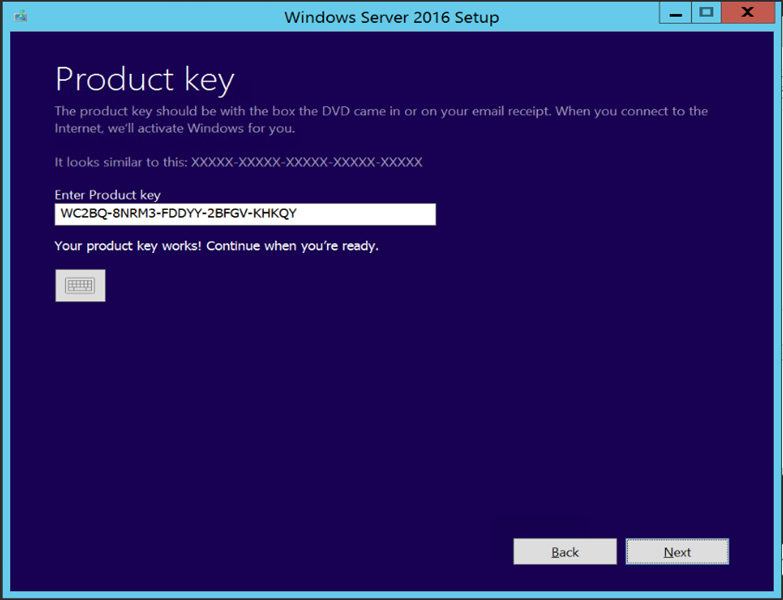Click the 'Product key' page heading
Screen dimensions: 783x600
pos(145,79)
